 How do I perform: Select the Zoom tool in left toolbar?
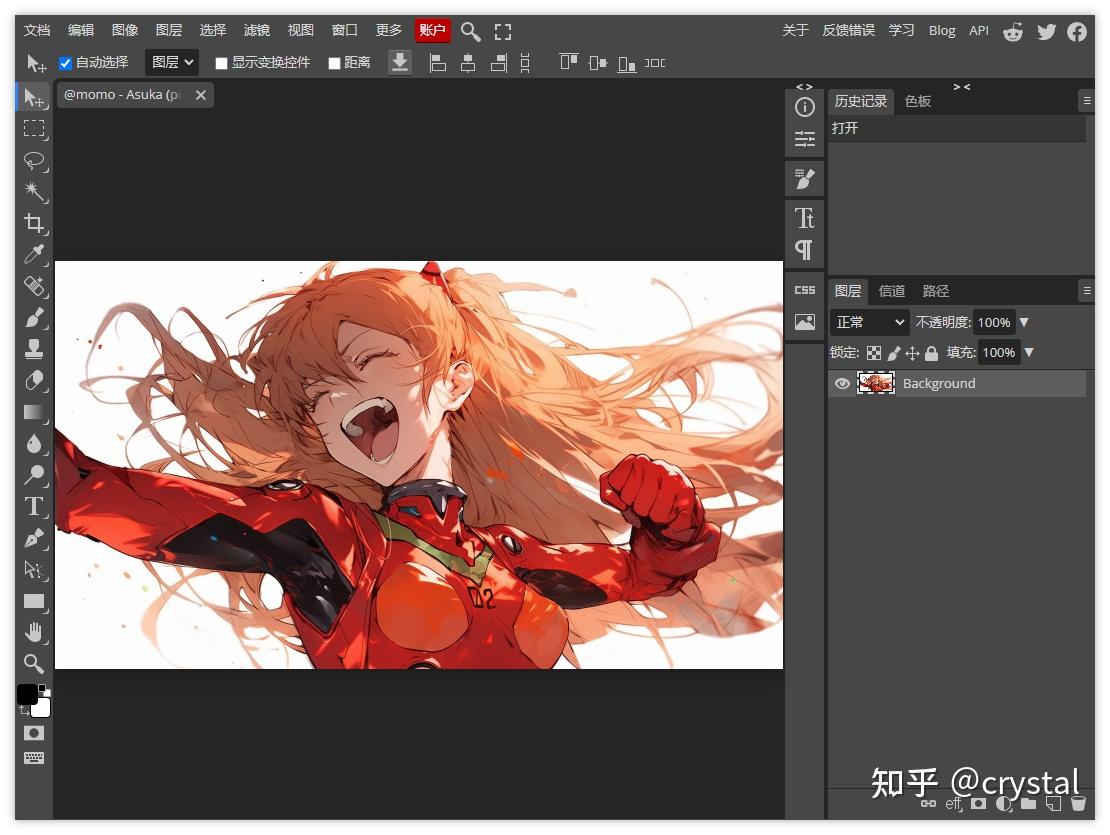(33, 664)
